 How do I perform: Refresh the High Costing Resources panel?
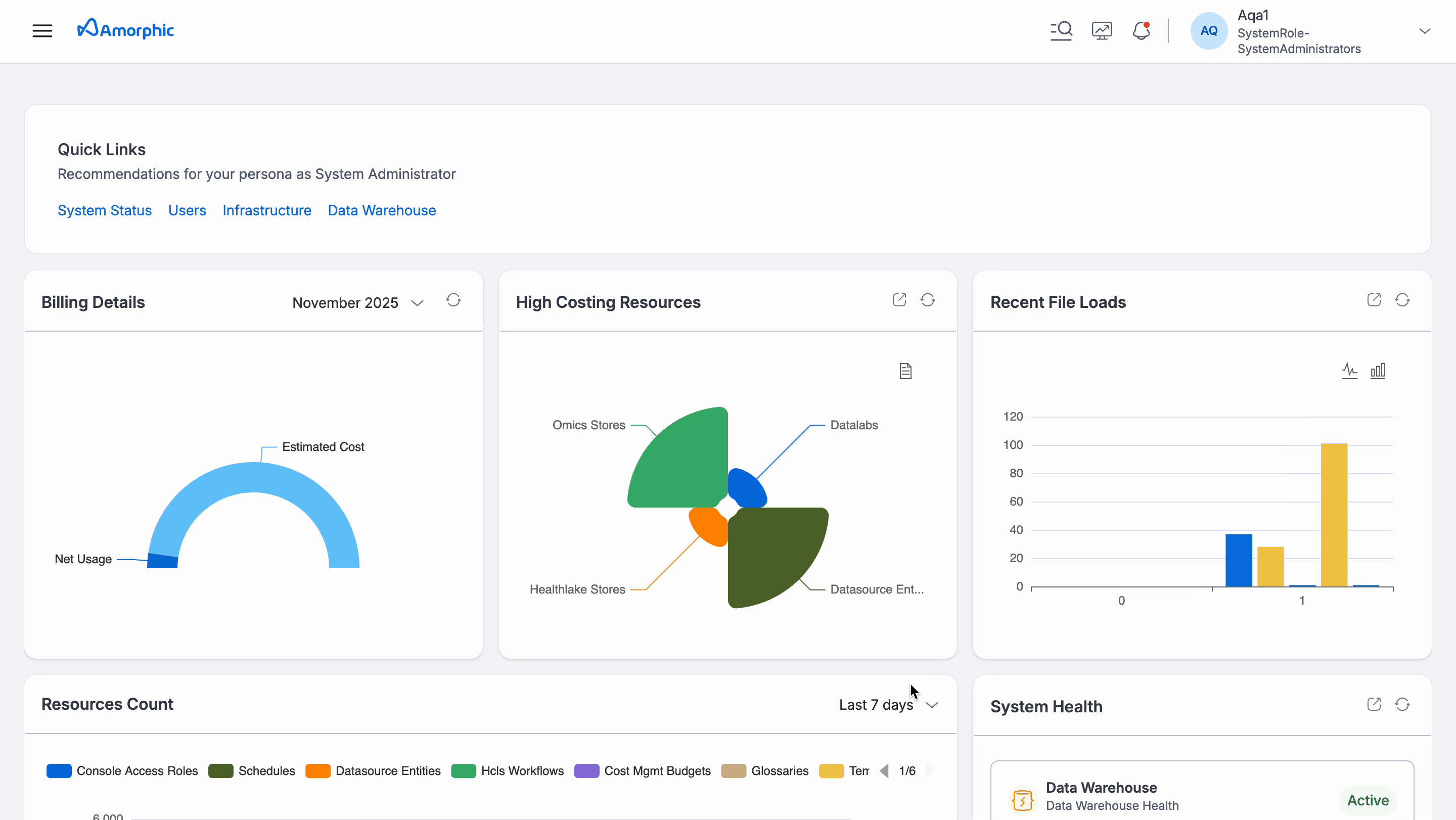928,300
